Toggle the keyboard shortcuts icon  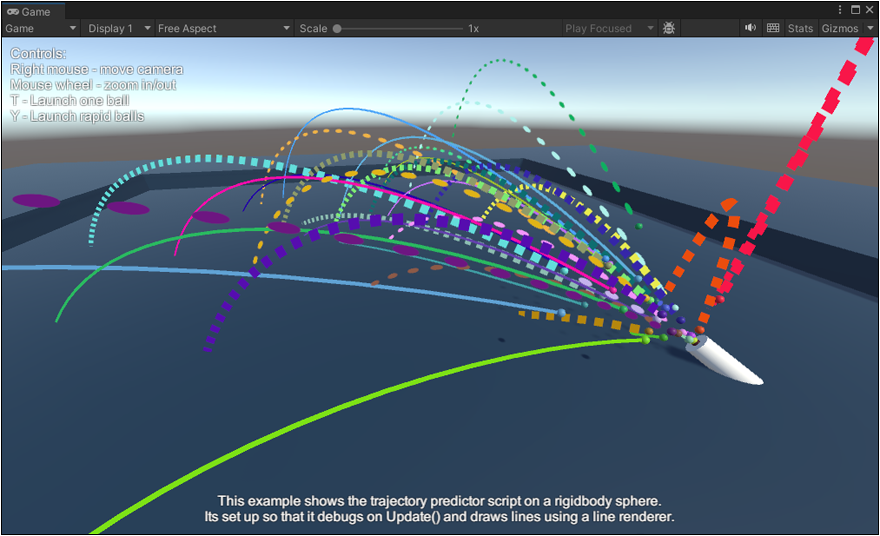(x=773, y=29)
